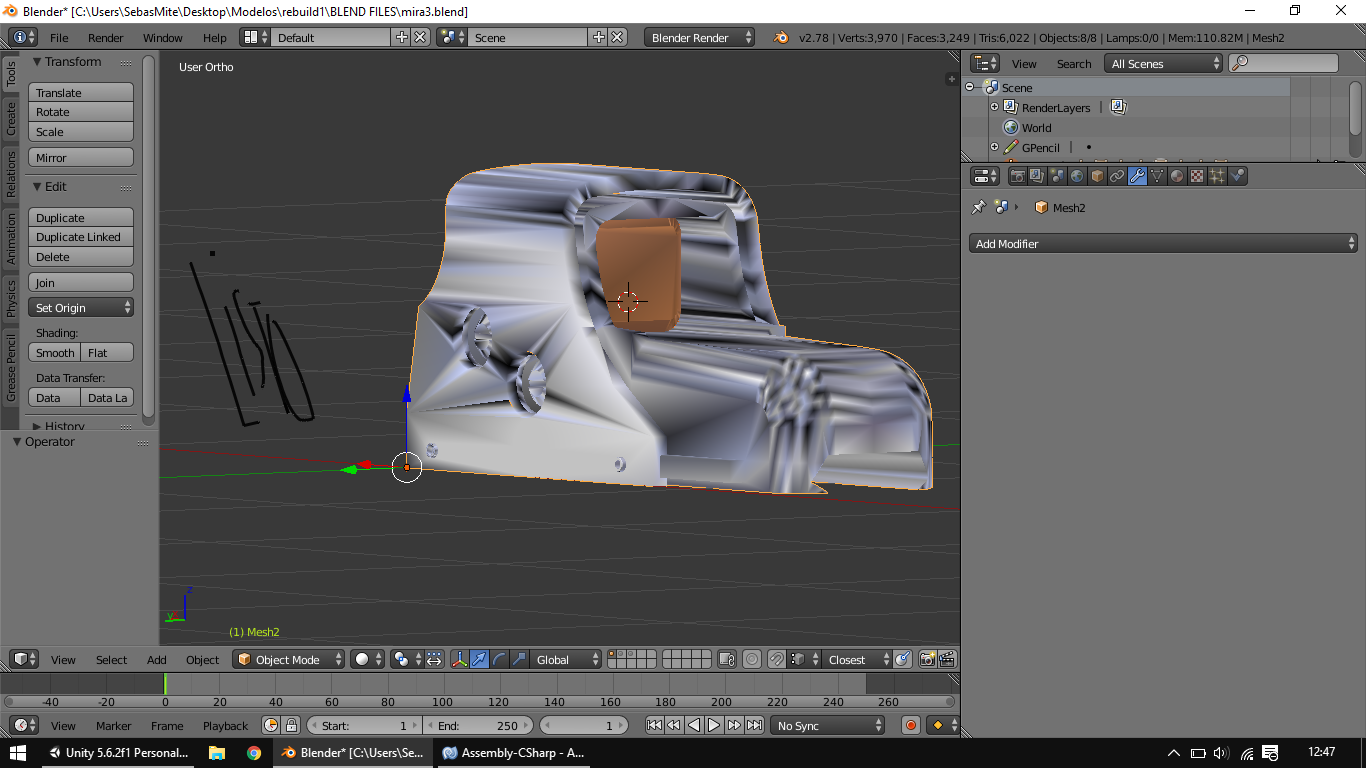Image resolution: width=1366 pixels, height=768 pixels.
Task: Jump to the last frame of timeline
Action: click(754, 725)
